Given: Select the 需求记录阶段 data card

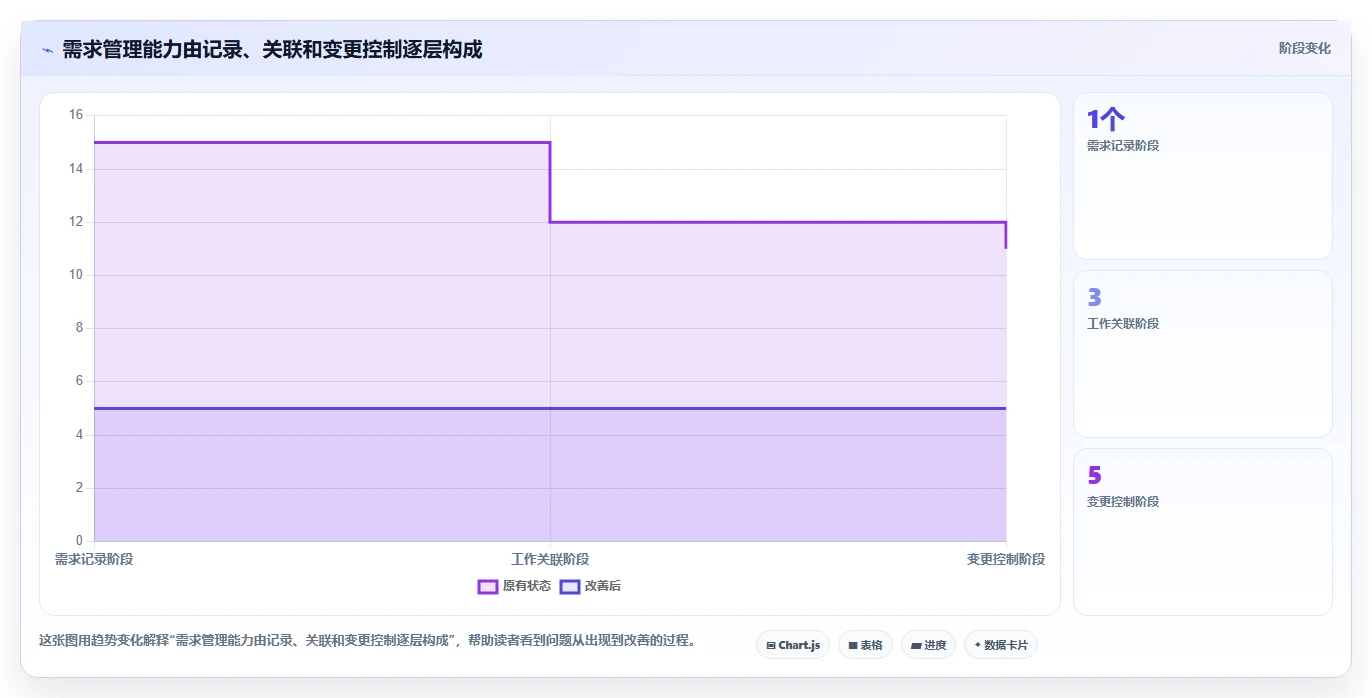Looking at the screenshot, I should 1202,176.
